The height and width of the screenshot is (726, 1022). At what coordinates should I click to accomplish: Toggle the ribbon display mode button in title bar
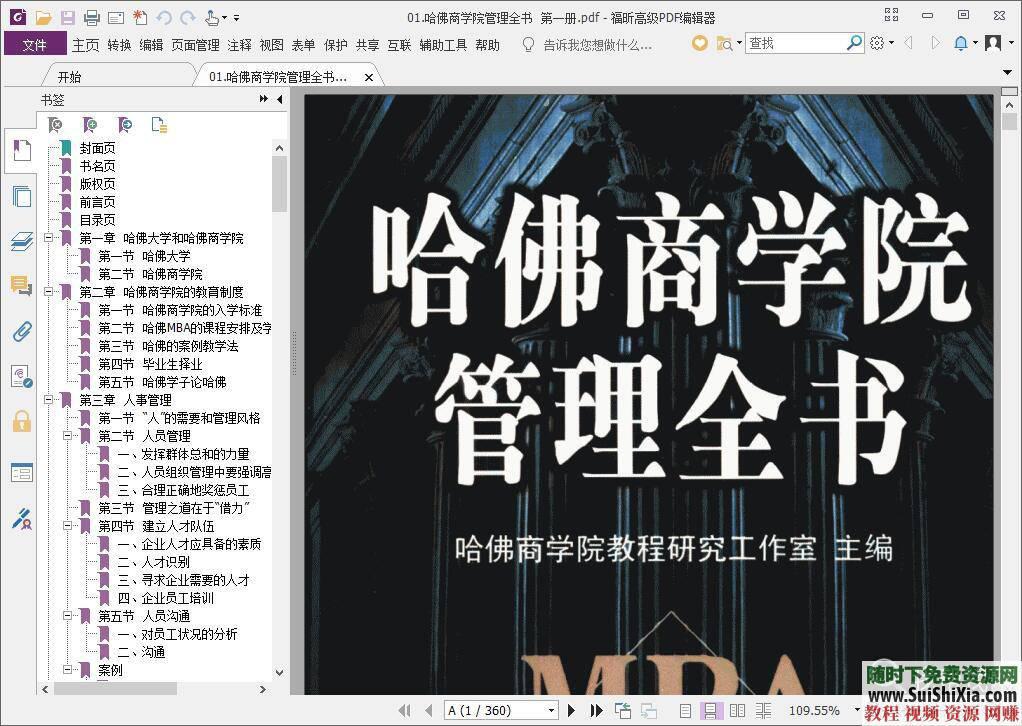pos(891,15)
